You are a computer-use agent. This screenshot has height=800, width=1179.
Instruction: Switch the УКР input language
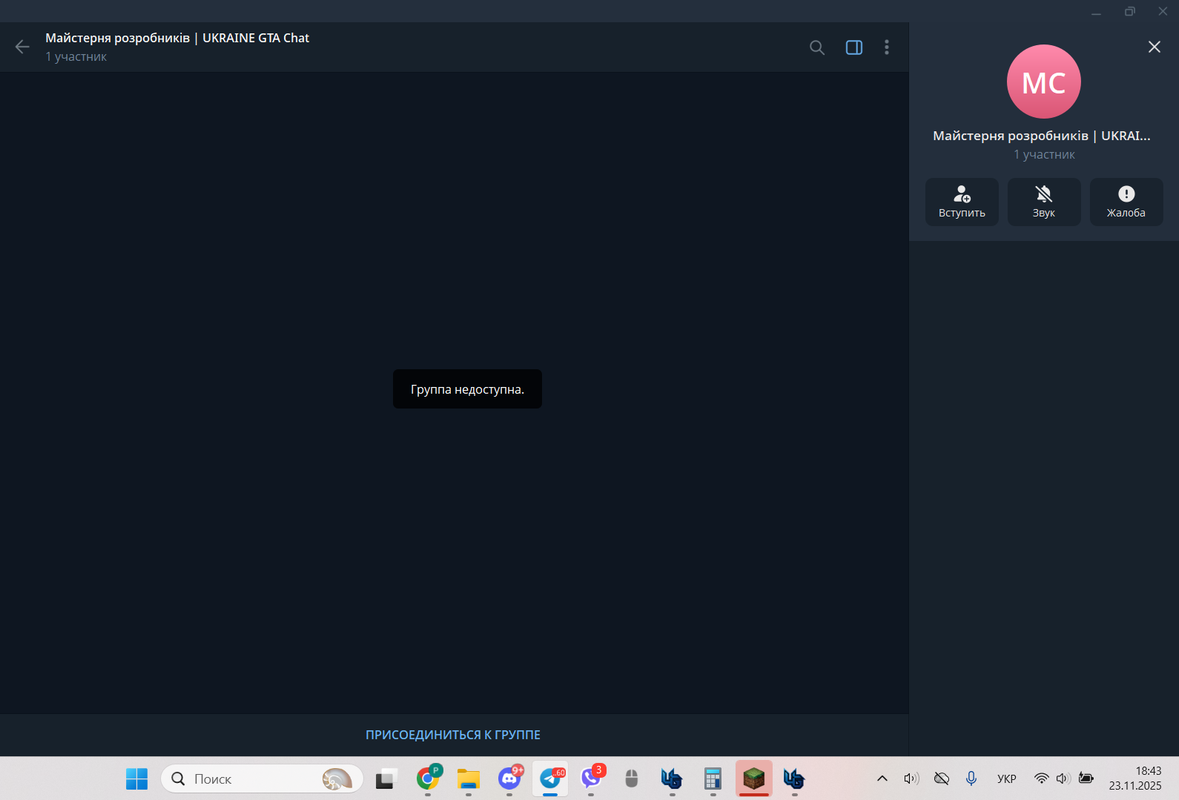click(x=1006, y=779)
